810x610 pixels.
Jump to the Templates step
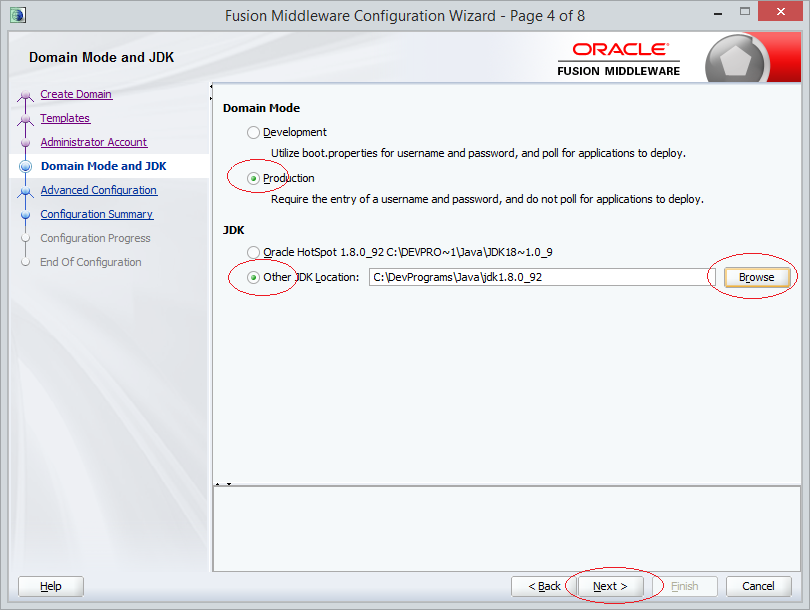65,118
